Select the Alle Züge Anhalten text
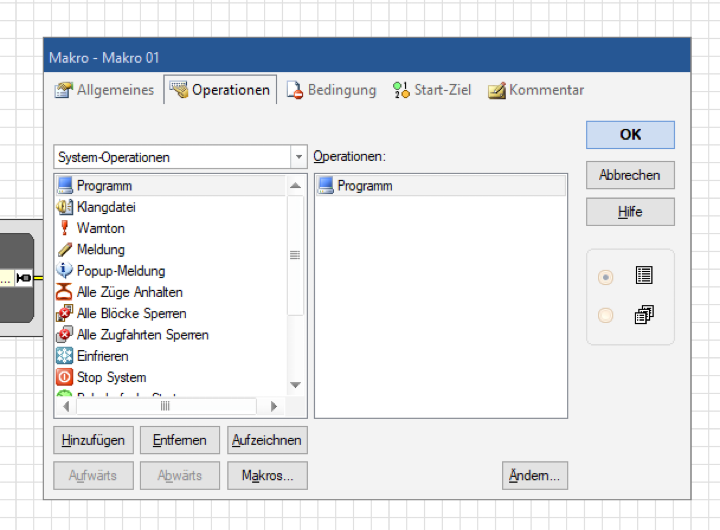This screenshot has width=720, height=530. coord(130,292)
